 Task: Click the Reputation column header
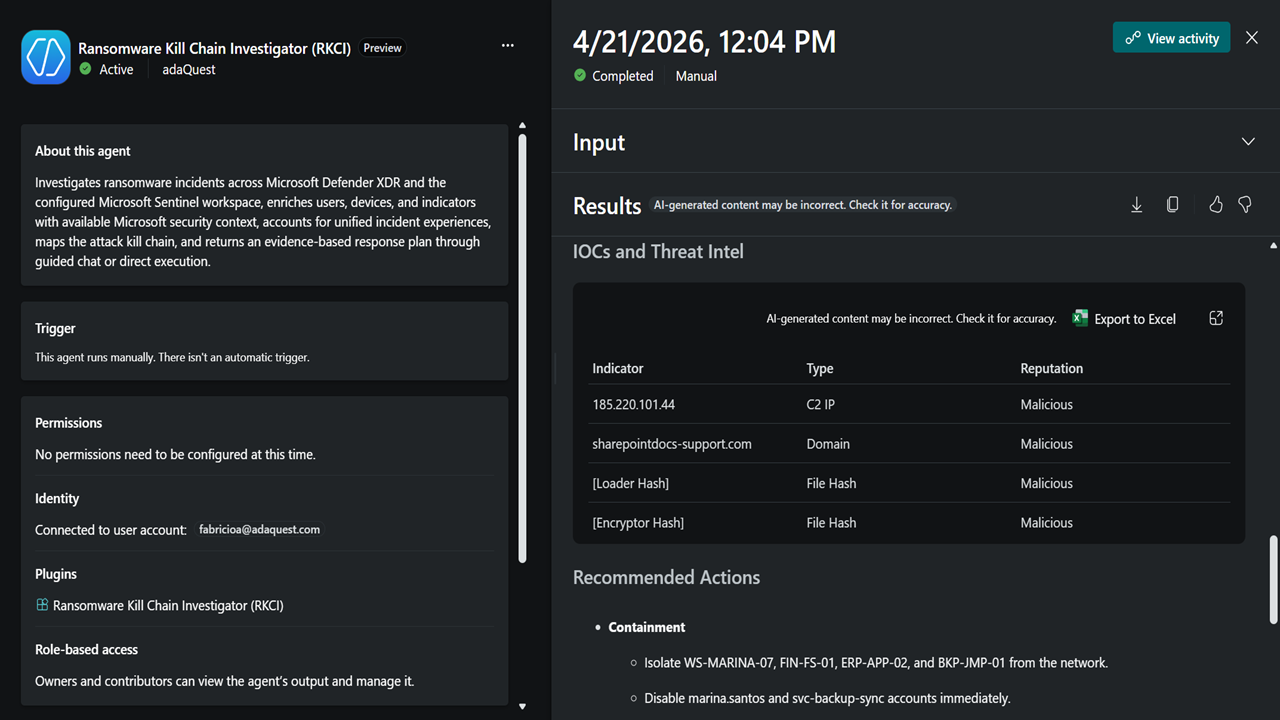click(x=1051, y=368)
